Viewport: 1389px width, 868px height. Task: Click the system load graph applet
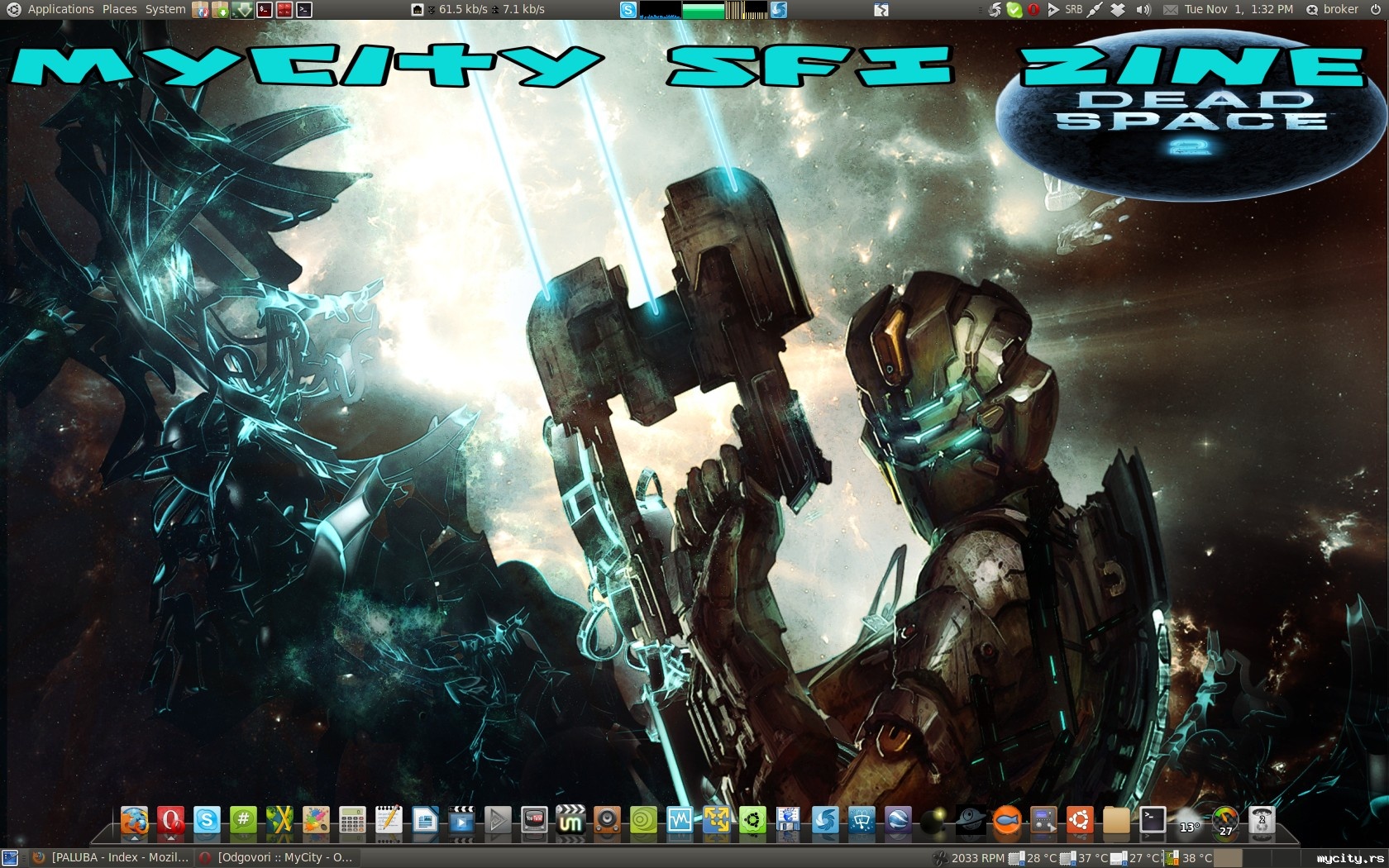703,9
